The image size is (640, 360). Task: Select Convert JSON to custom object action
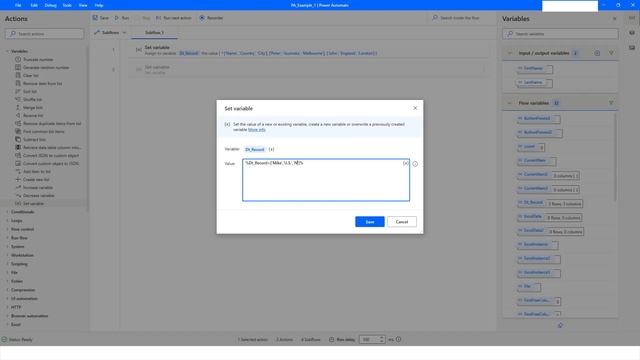51,156
